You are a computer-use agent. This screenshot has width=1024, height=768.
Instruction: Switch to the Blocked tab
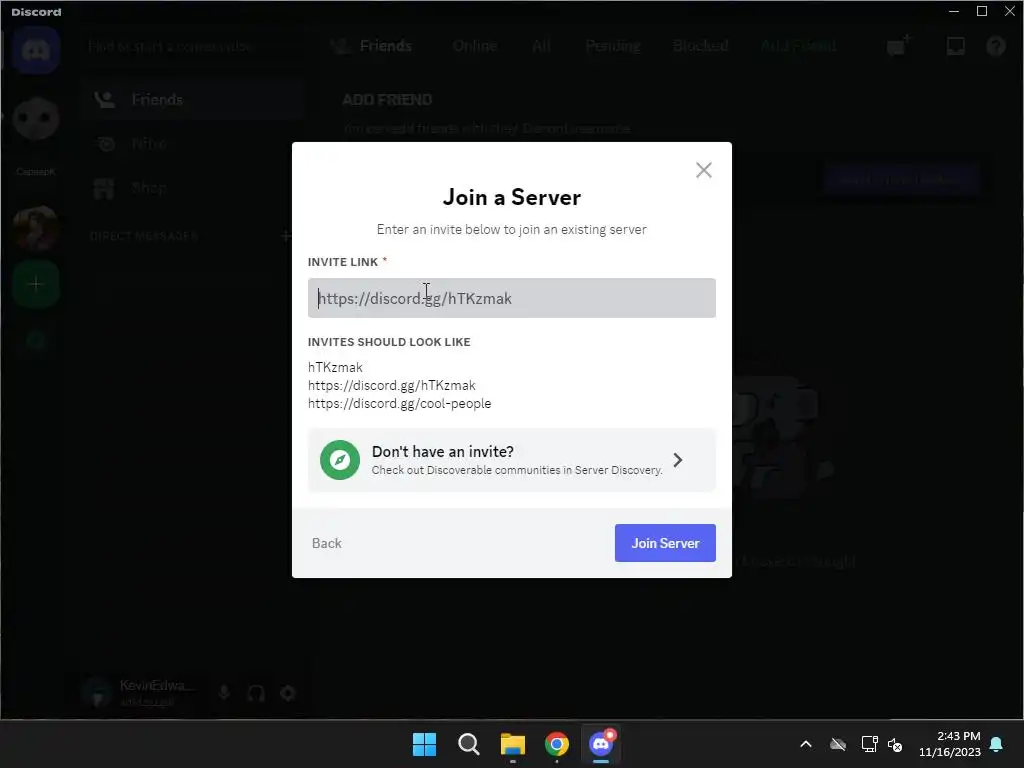(700, 46)
